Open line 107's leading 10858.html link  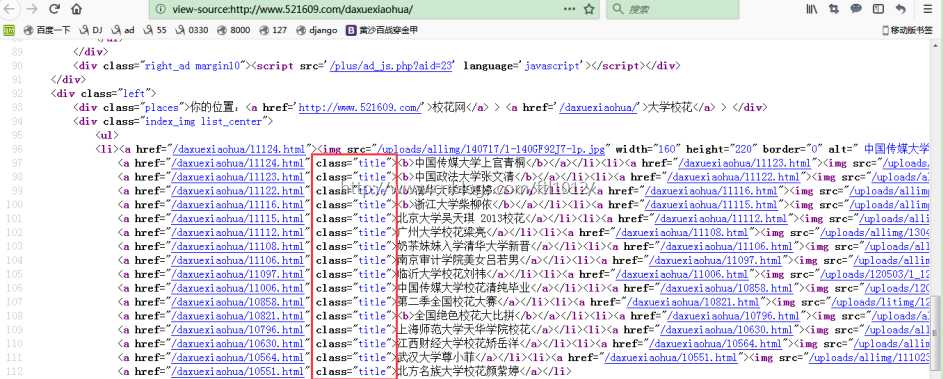click(x=238, y=302)
